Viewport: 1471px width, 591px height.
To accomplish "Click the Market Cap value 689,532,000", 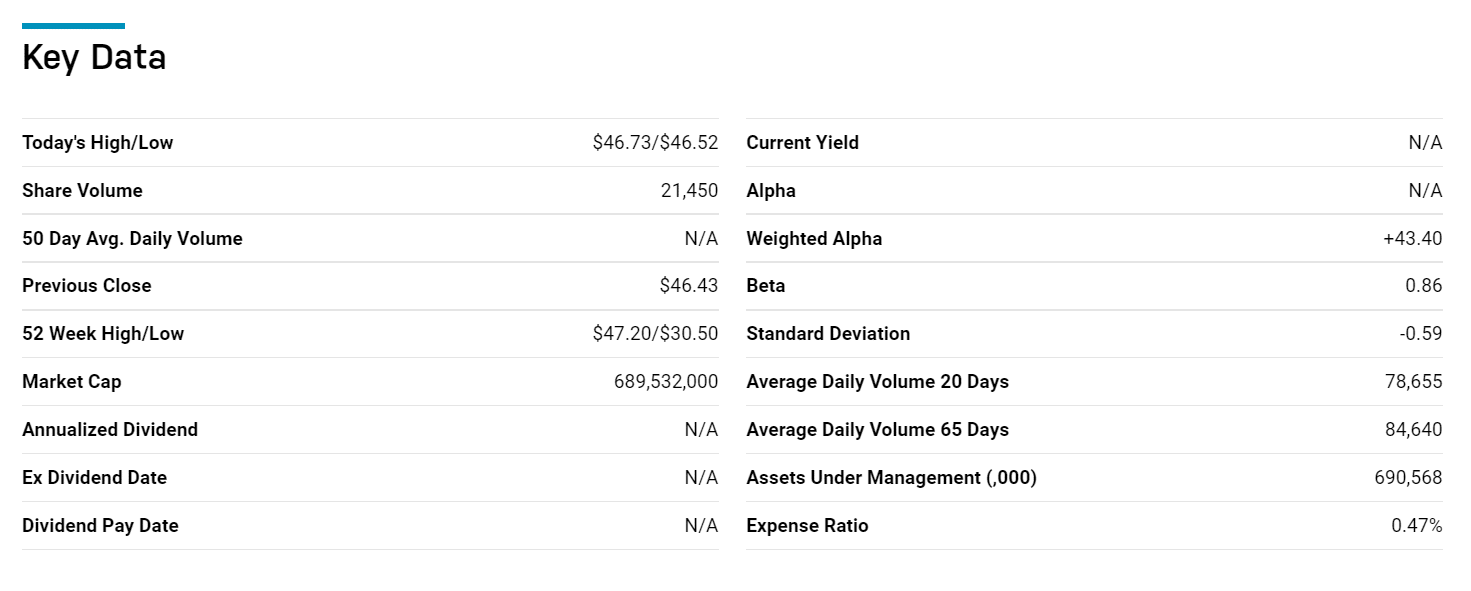I will [666, 382].
